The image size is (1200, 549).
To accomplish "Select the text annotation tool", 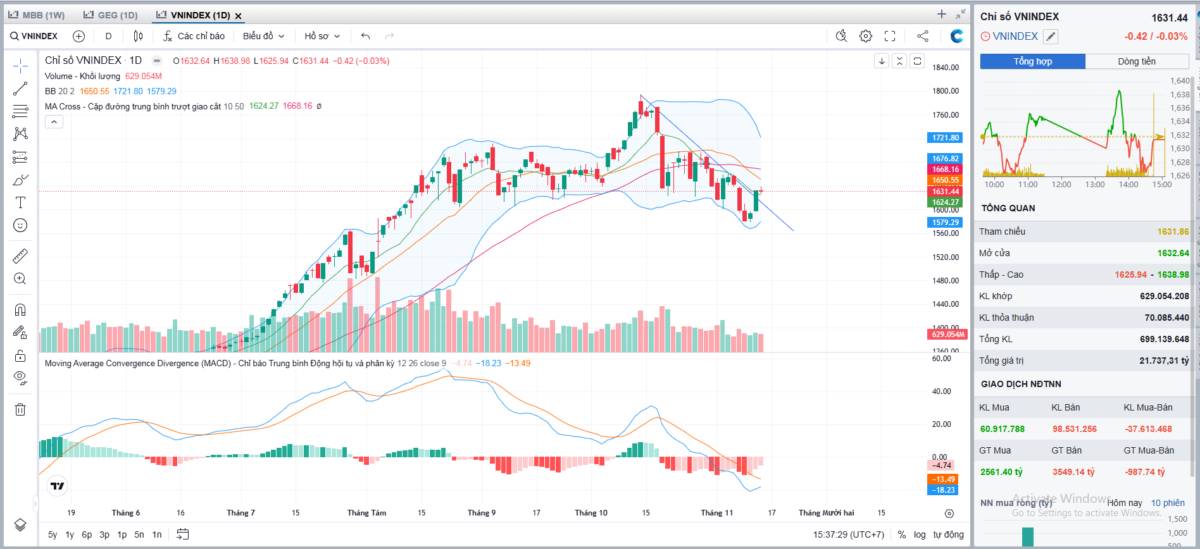I will pyautogui.click(x=20, y=202).
